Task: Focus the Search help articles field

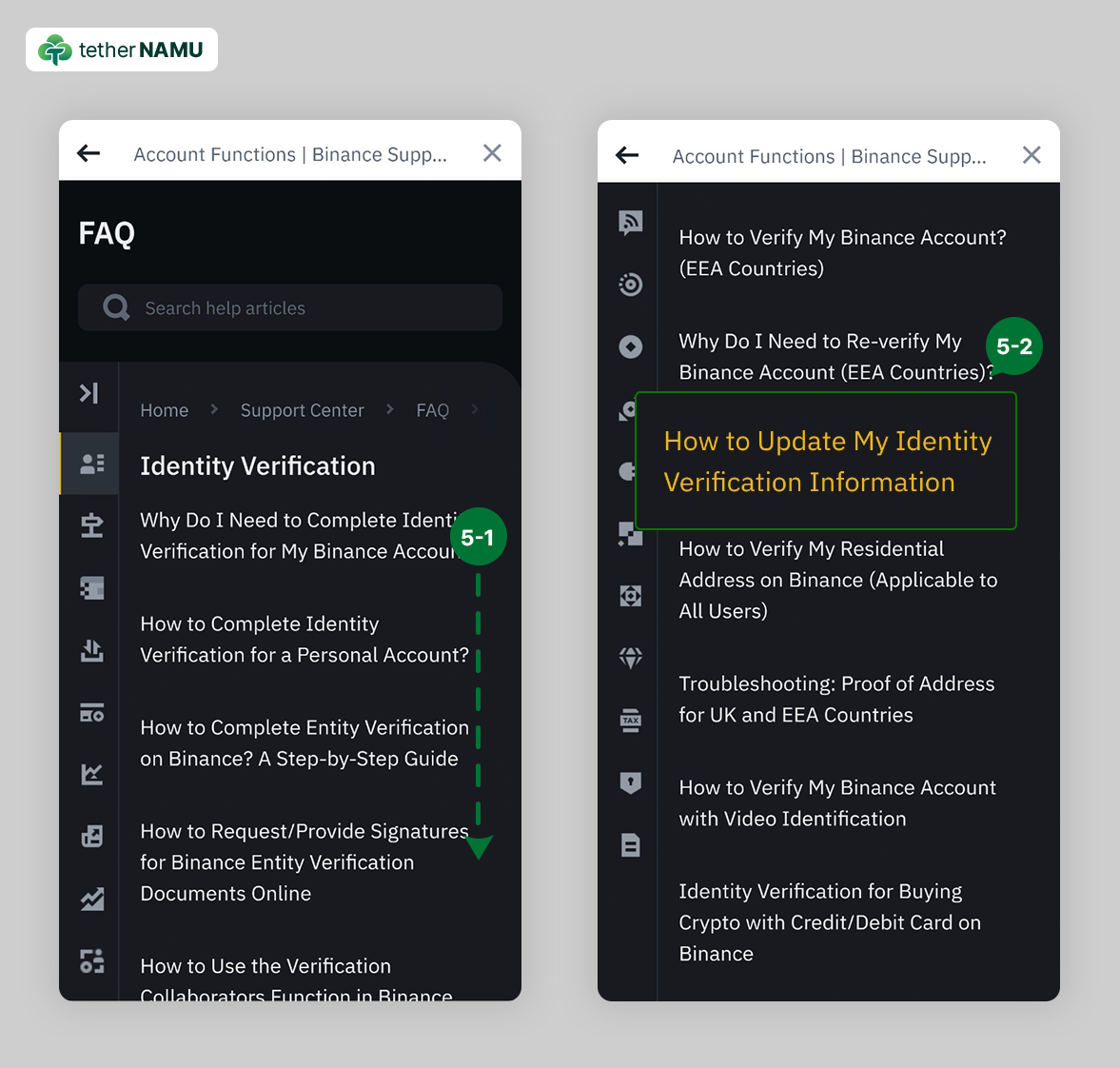Action: (290, 307)
